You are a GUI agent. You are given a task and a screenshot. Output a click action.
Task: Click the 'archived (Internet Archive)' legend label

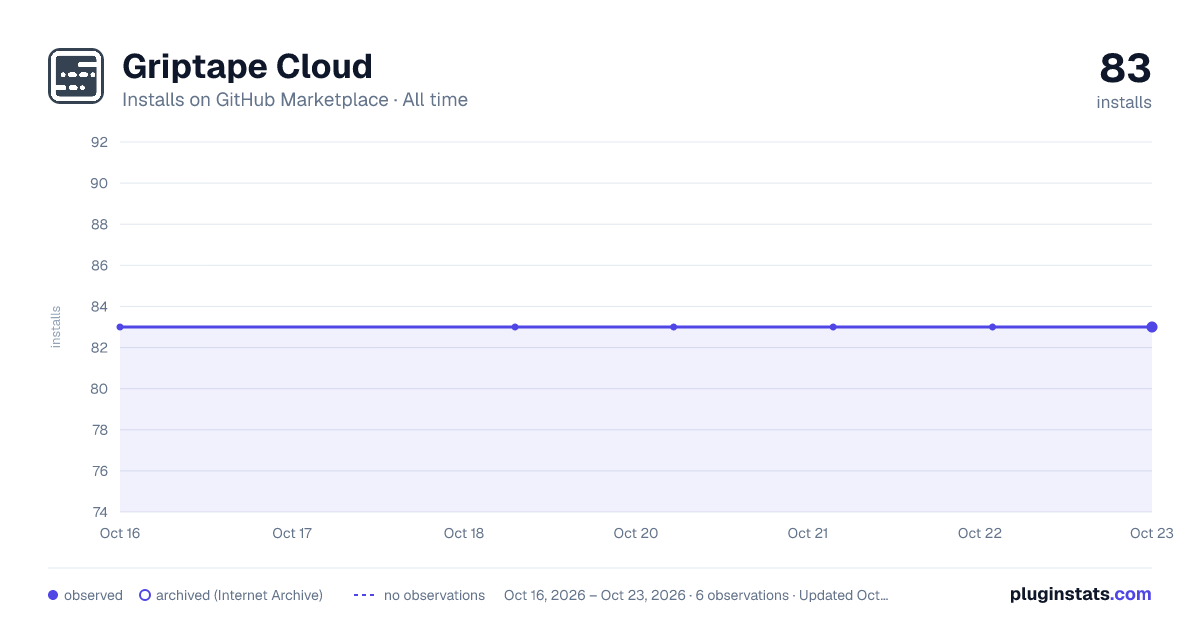point(239,595)
